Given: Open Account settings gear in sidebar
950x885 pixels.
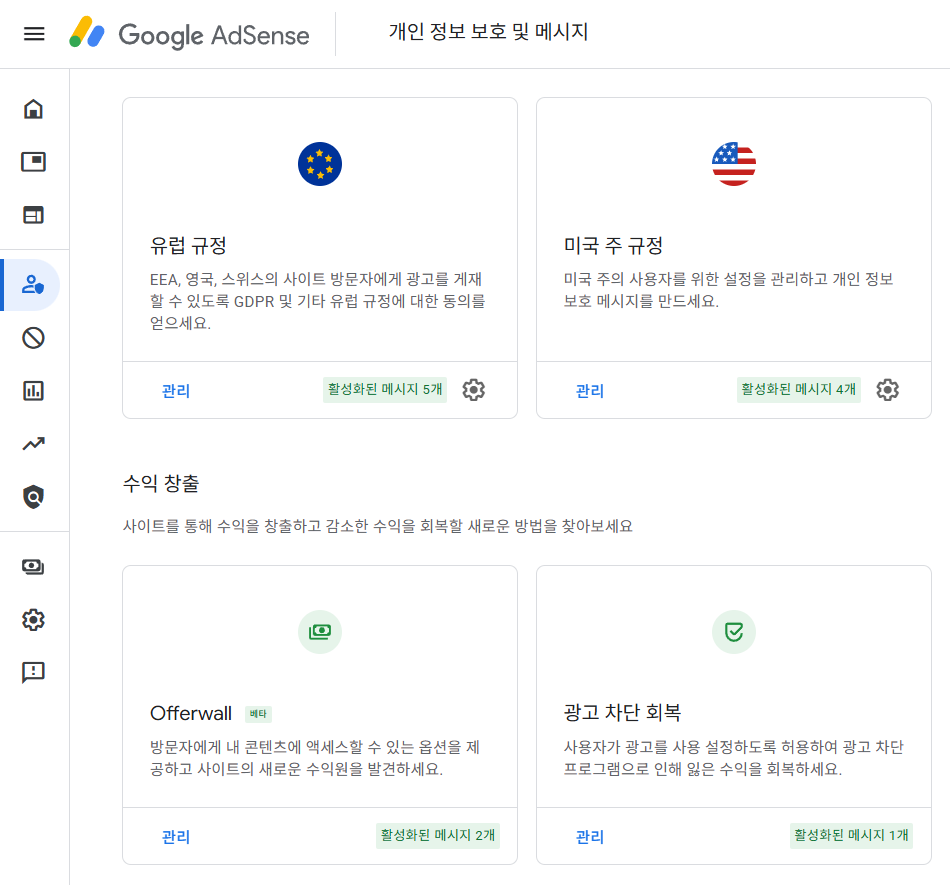Looking at the screenshot, I should [x=34, y=620].
